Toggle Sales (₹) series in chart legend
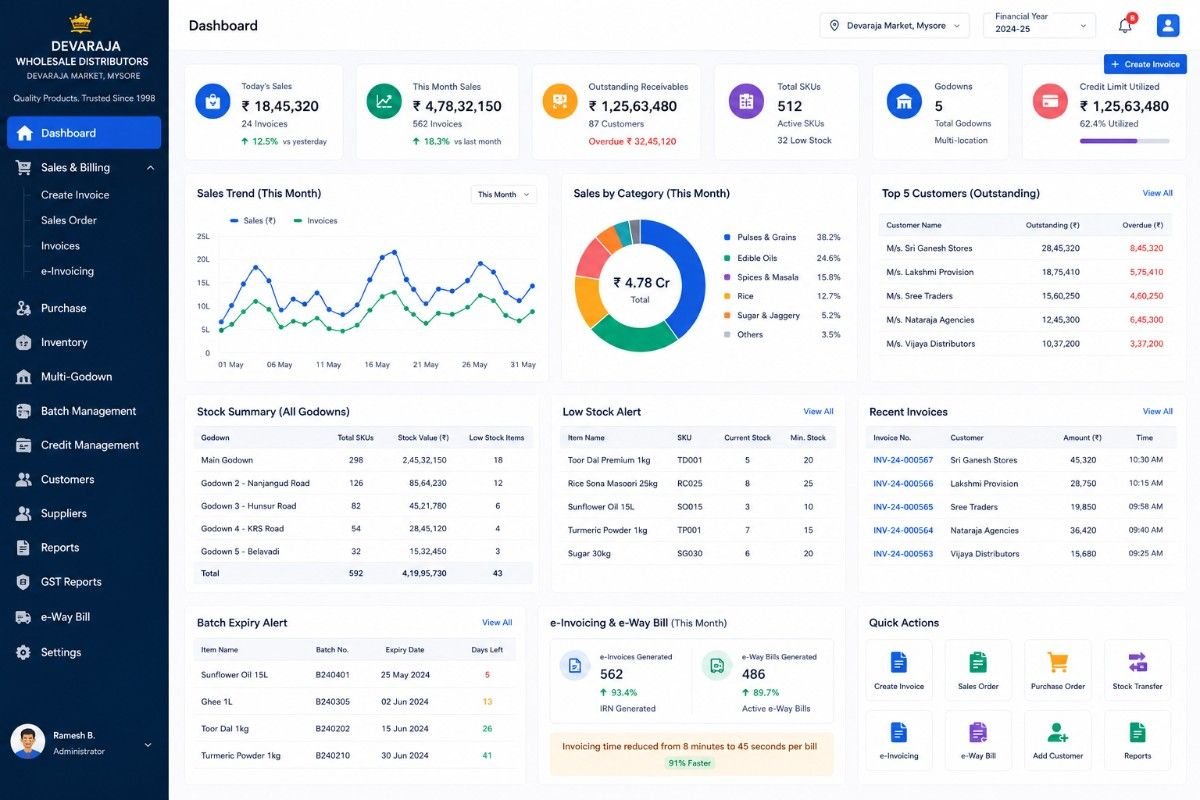The image size is (1200, 800). (x=254, y=221)
